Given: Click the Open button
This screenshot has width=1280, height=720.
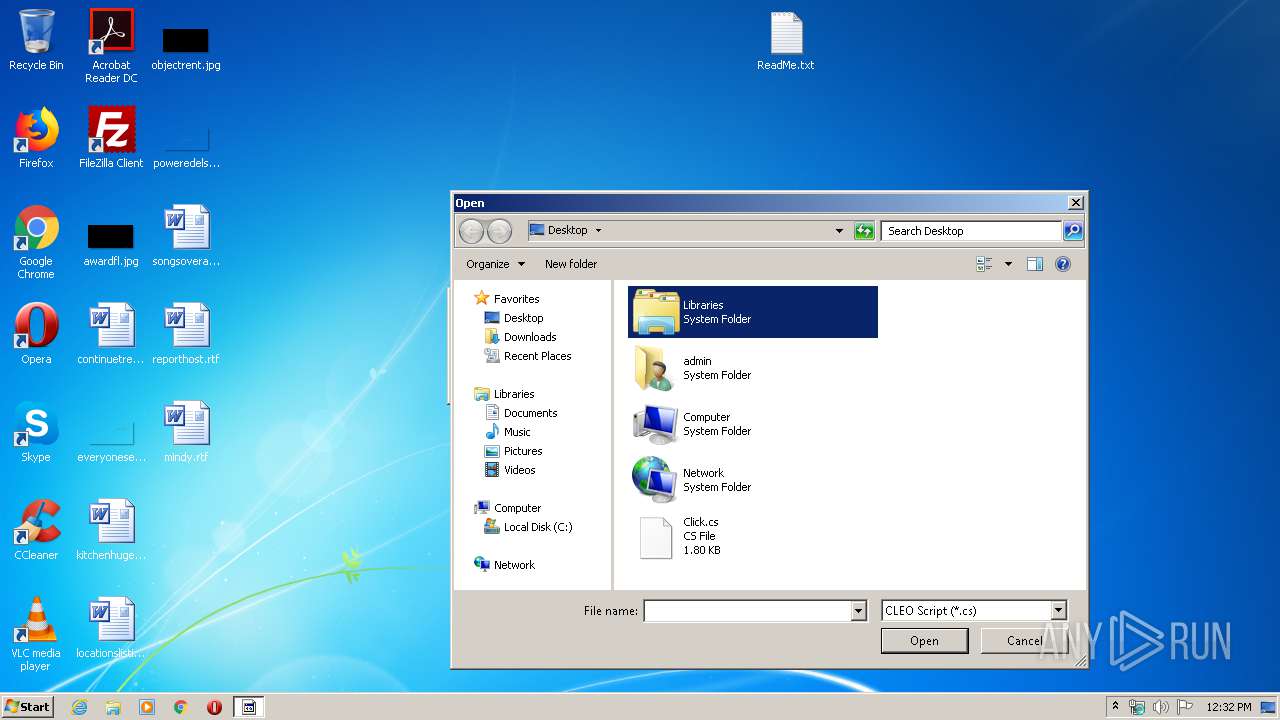Looking at the screenshot, I should 924,641.
